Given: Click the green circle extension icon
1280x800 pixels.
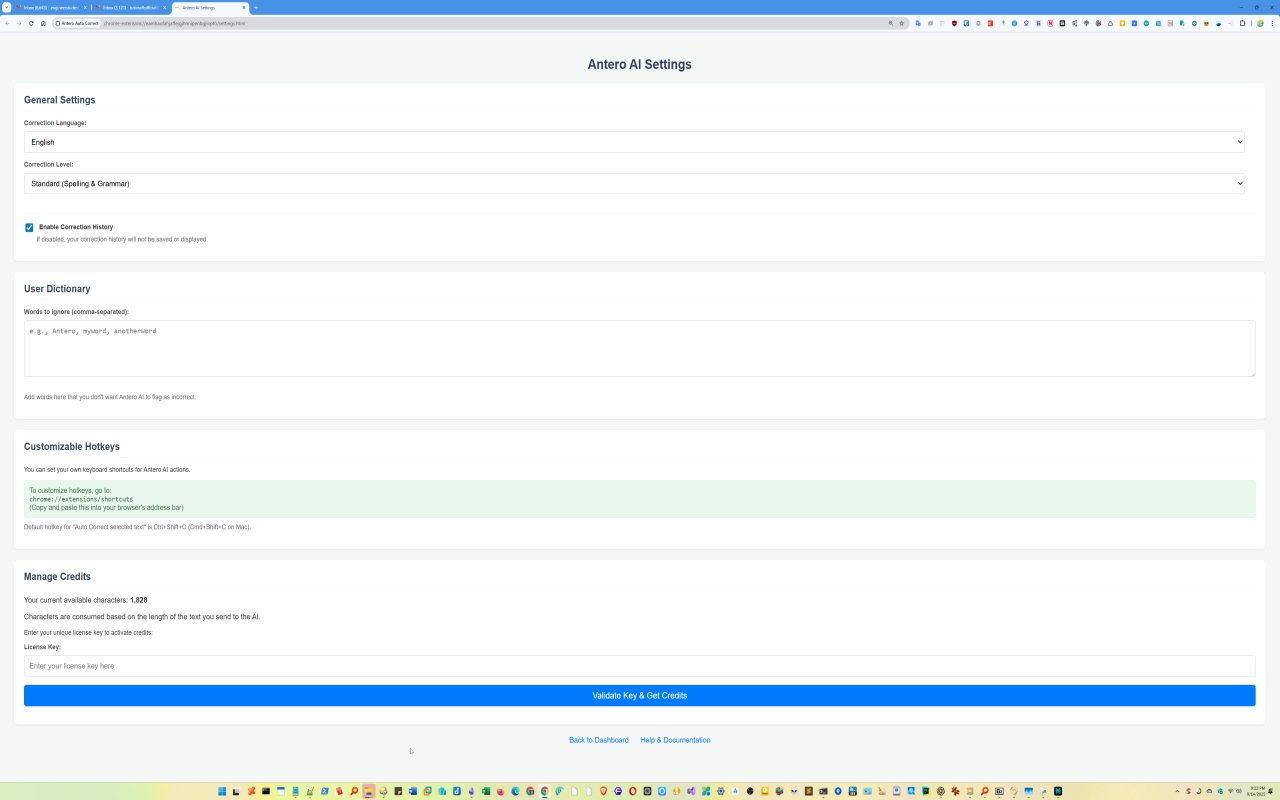Looking at the screenshot, I should 1146,23.
